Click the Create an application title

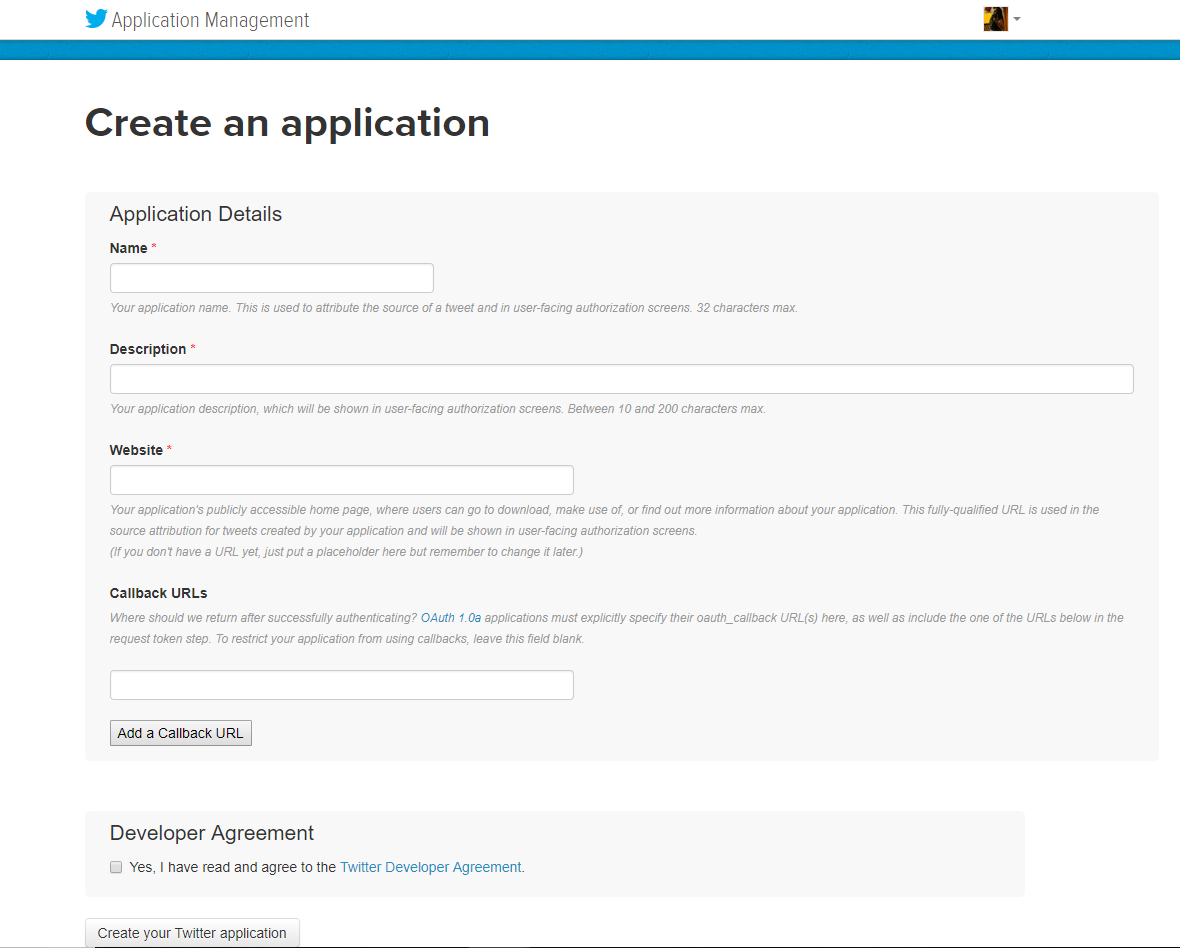[x=287, y=123]
